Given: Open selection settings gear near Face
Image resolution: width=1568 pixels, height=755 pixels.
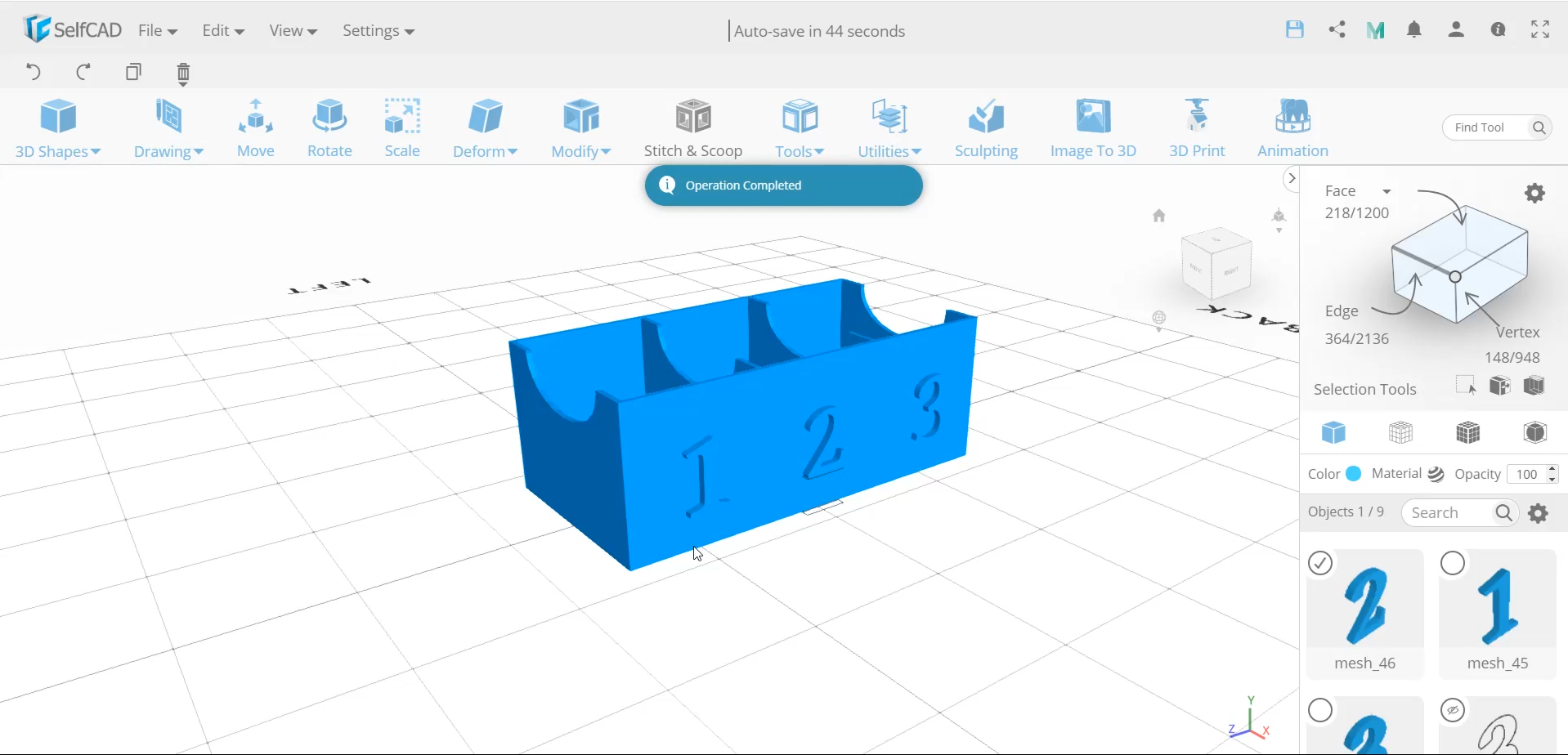Looking at the screenshot, I should click(x=1535, y=193).
